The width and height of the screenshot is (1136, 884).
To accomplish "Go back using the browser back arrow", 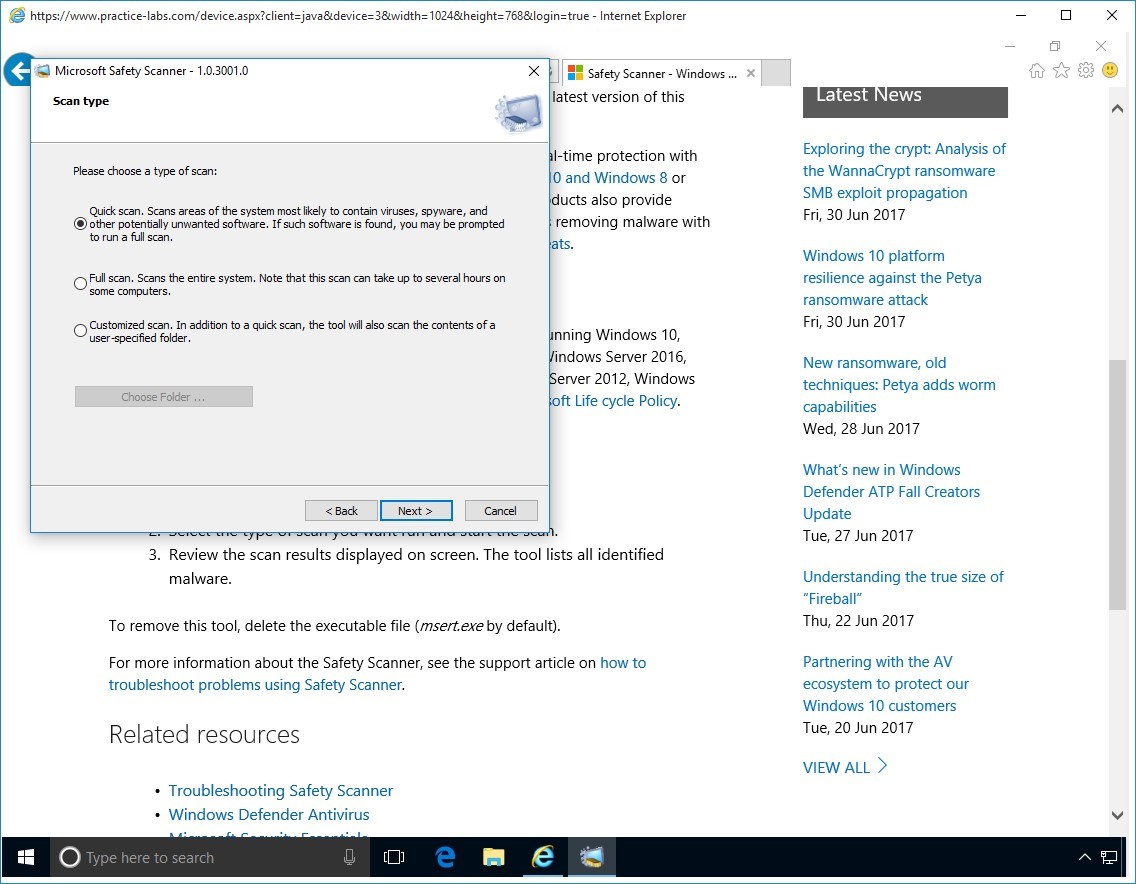I will click(17, 70).
